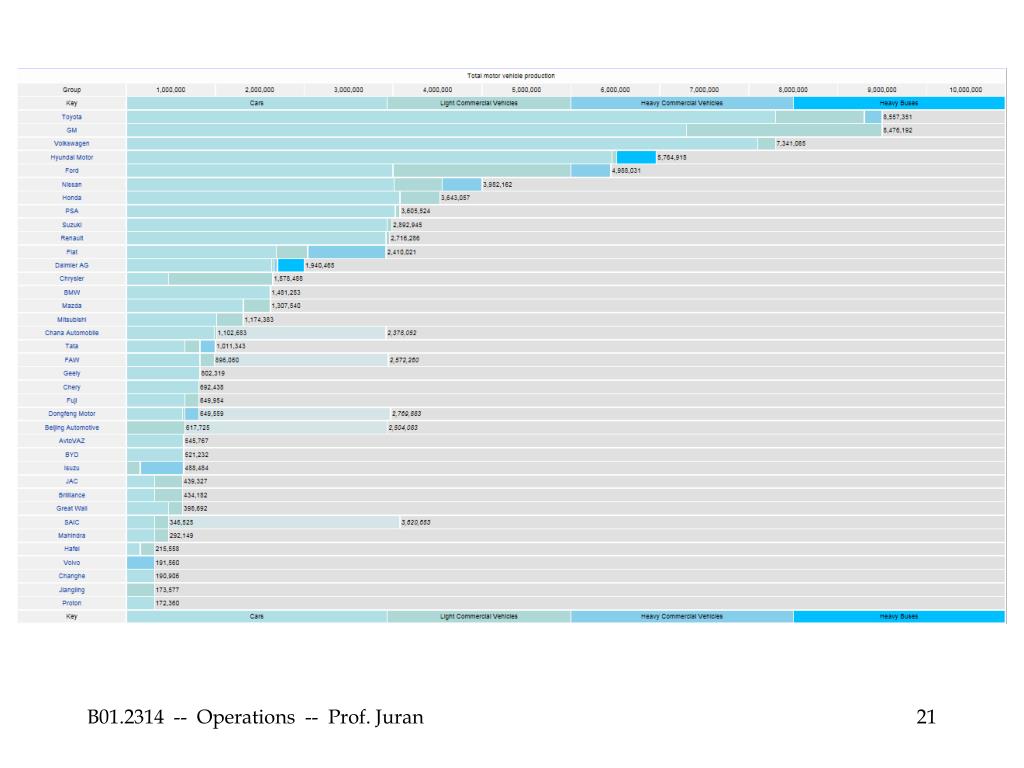Select the Geely row label
This screenshot has width=1024, height=768.
tap(72, 374)
